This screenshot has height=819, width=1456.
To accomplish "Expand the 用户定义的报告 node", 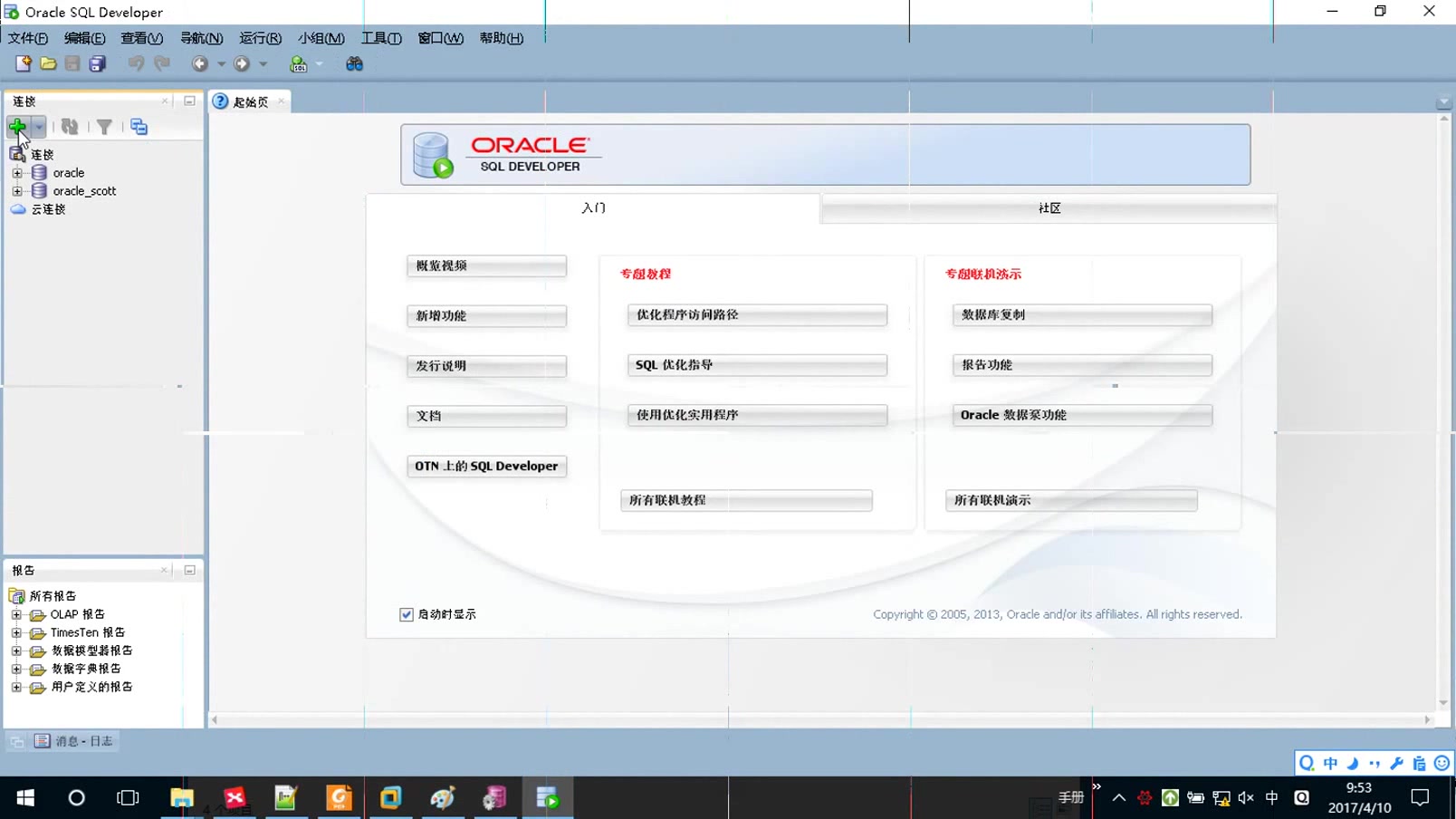I will coord(16,687).
